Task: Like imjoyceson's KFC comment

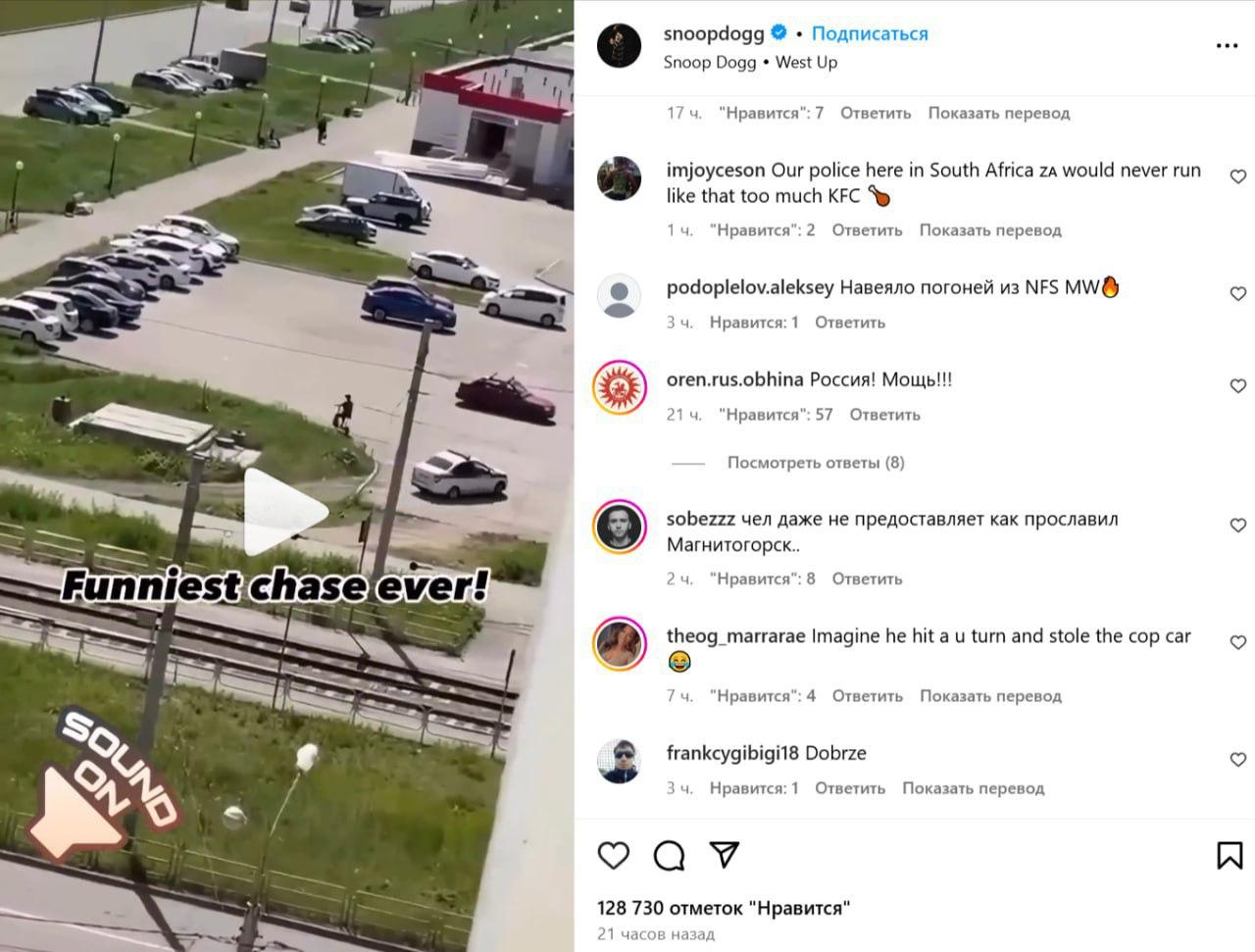Action: pos(1238,176)
